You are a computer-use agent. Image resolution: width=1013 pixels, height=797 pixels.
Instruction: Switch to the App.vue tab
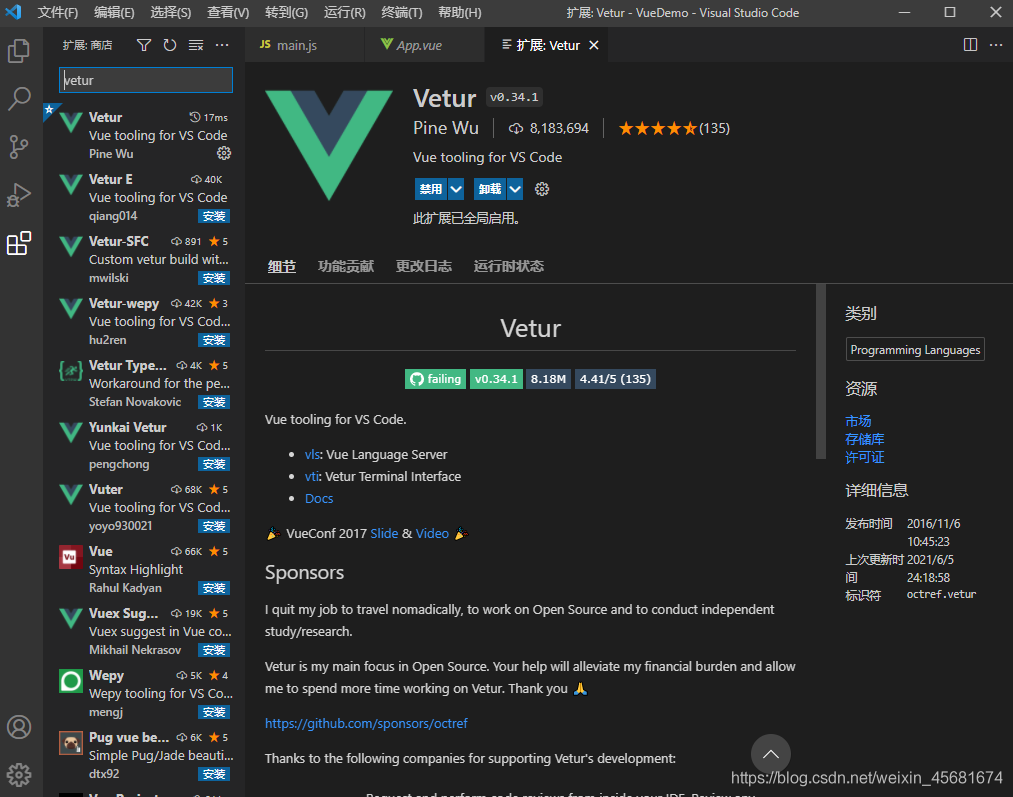click(x=424, y=45)
